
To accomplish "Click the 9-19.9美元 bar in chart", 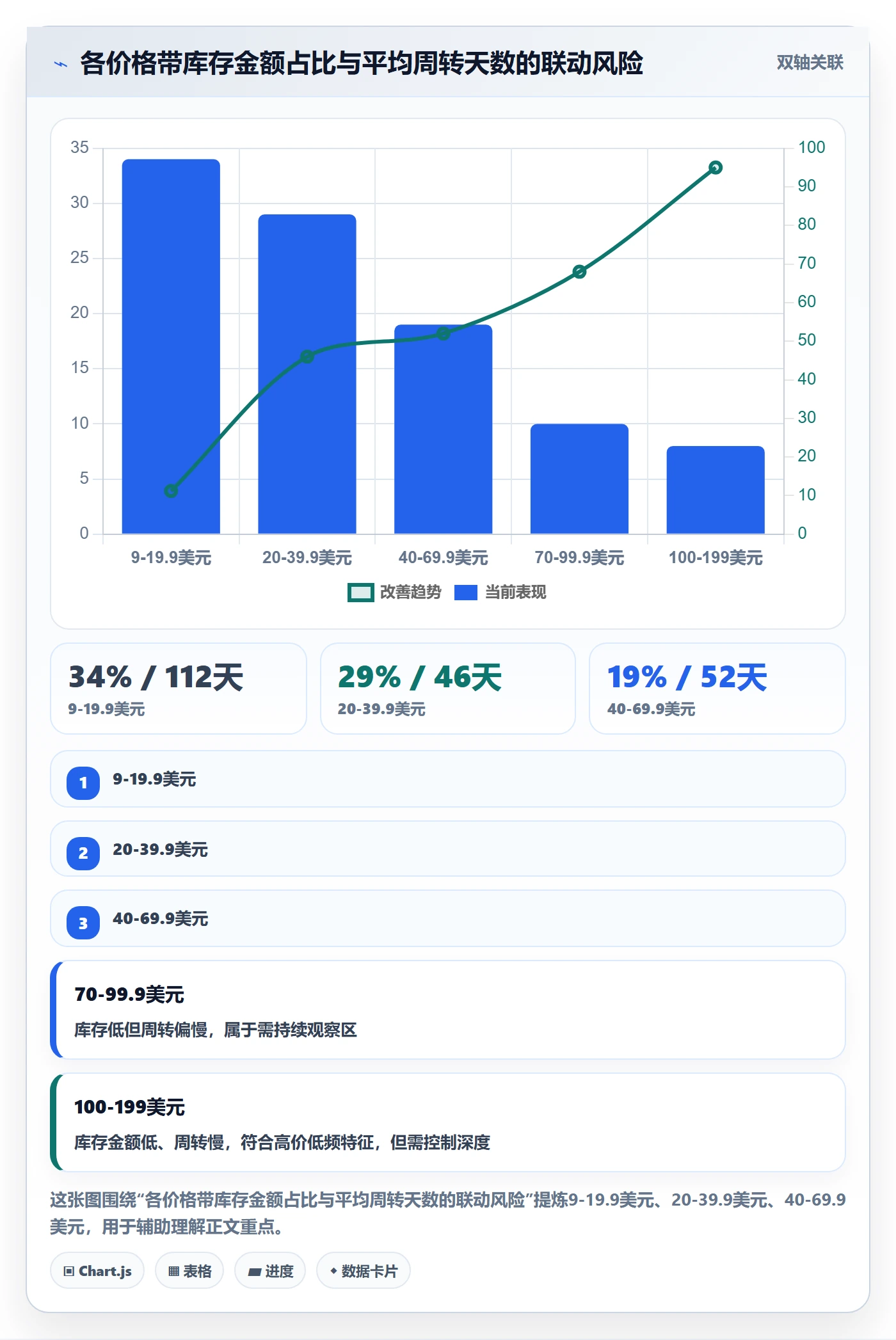I will (x=171, y=346).
